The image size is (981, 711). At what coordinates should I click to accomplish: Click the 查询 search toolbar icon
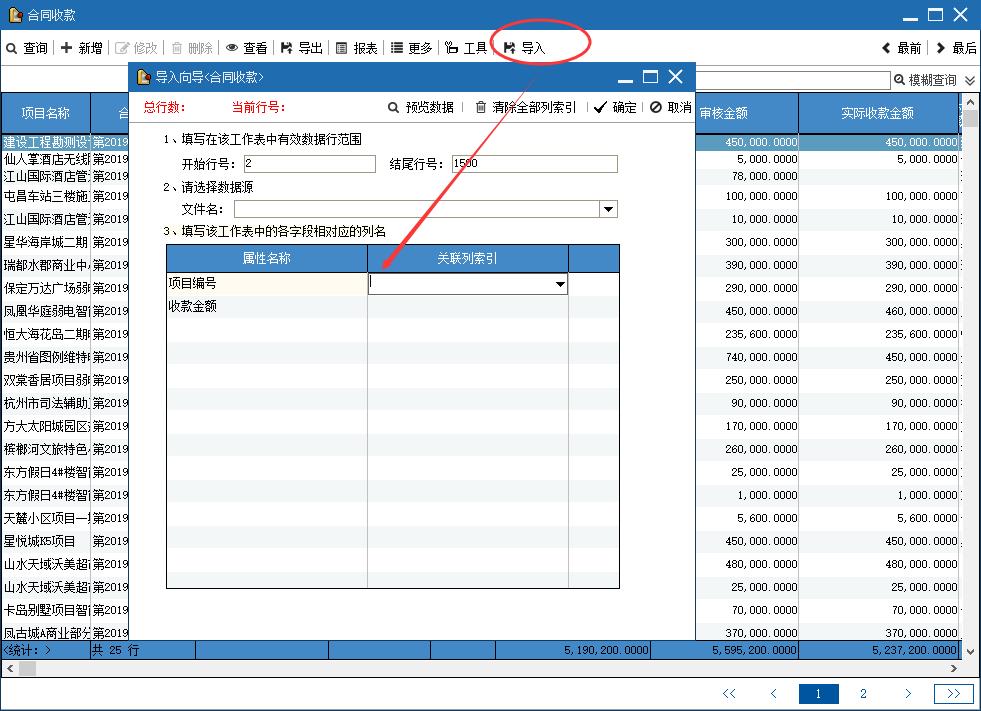coord(27,48)
